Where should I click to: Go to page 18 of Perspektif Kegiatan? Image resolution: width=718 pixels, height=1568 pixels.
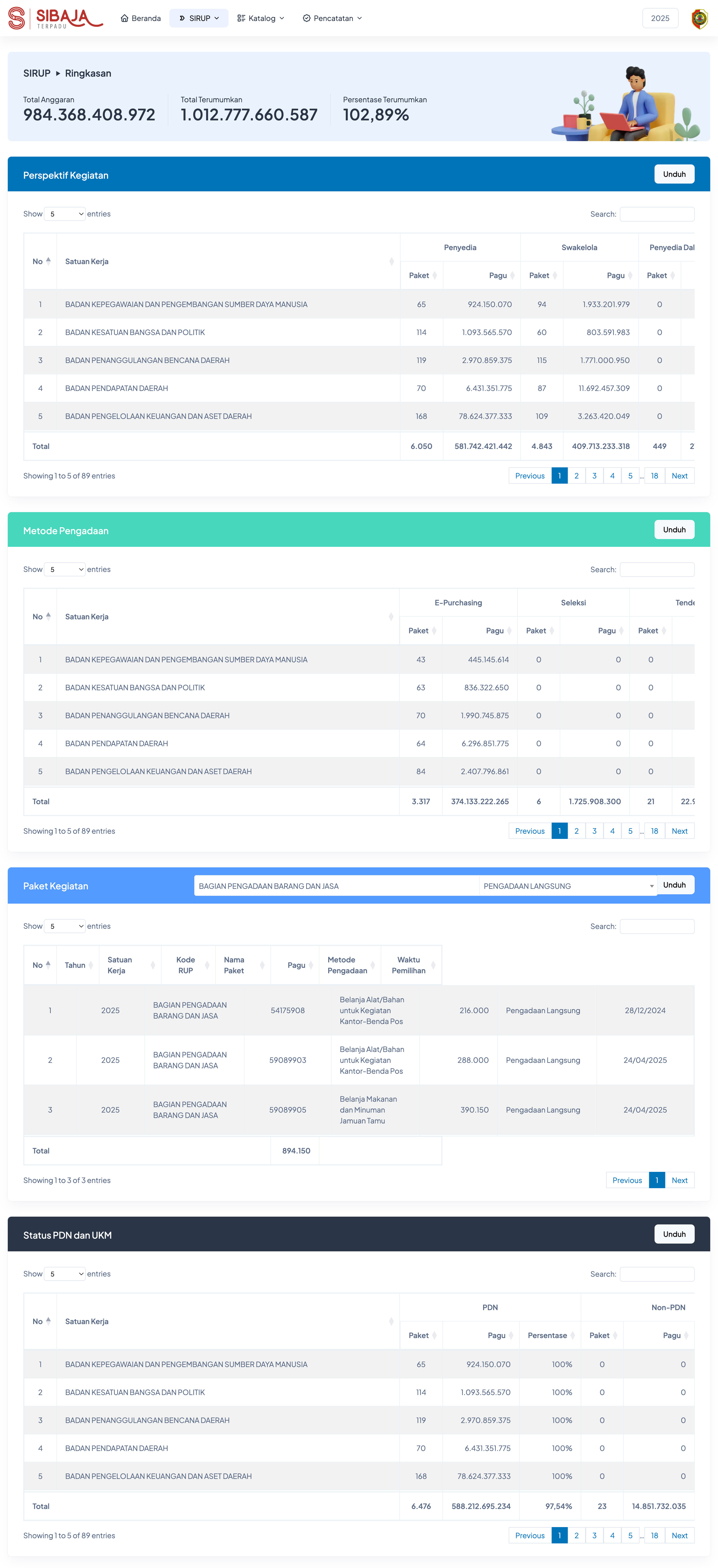(x=655, y=476)
